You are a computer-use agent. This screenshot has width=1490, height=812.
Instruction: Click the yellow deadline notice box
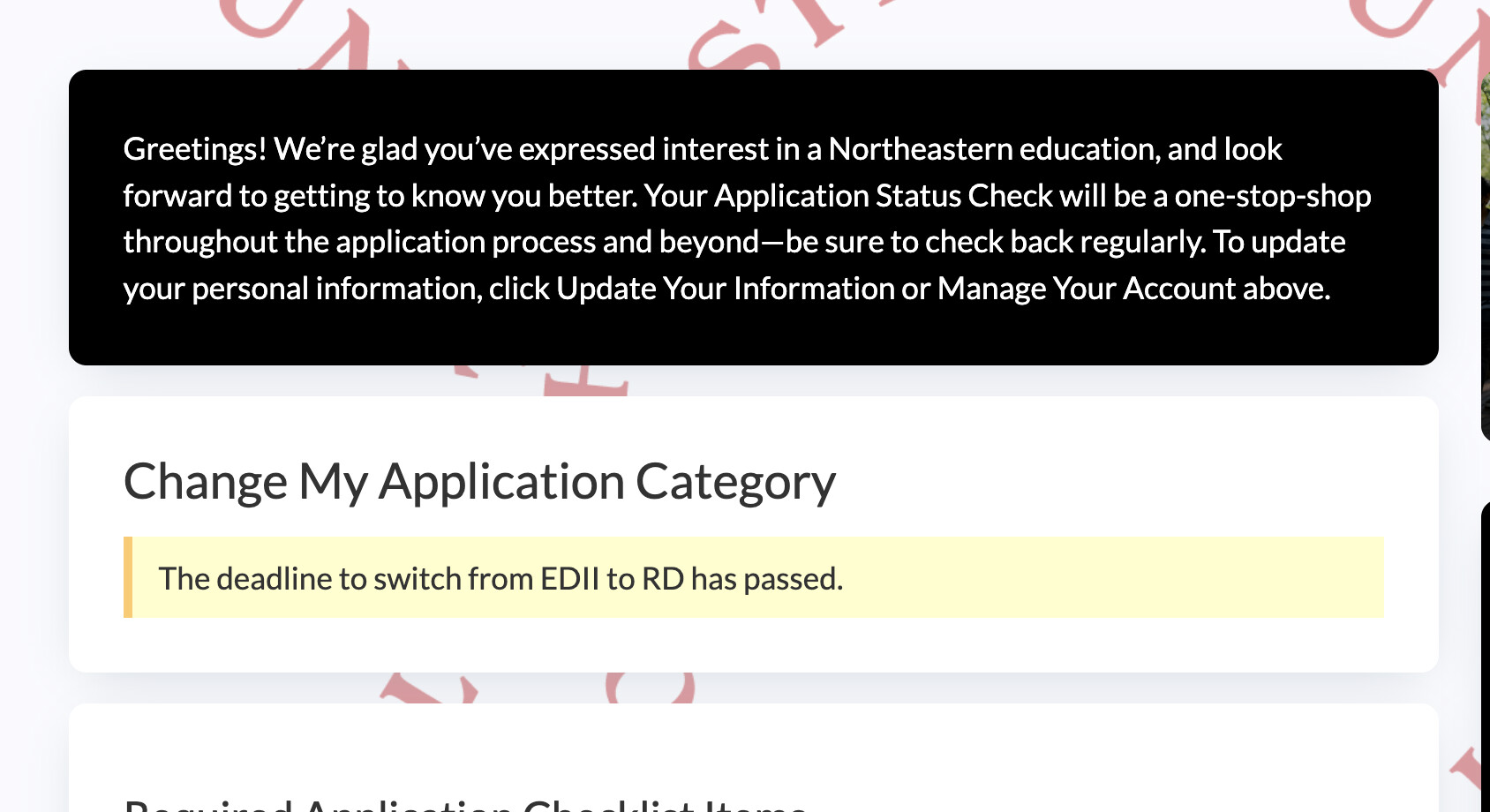pyautogui.click(x=754, y=577)
